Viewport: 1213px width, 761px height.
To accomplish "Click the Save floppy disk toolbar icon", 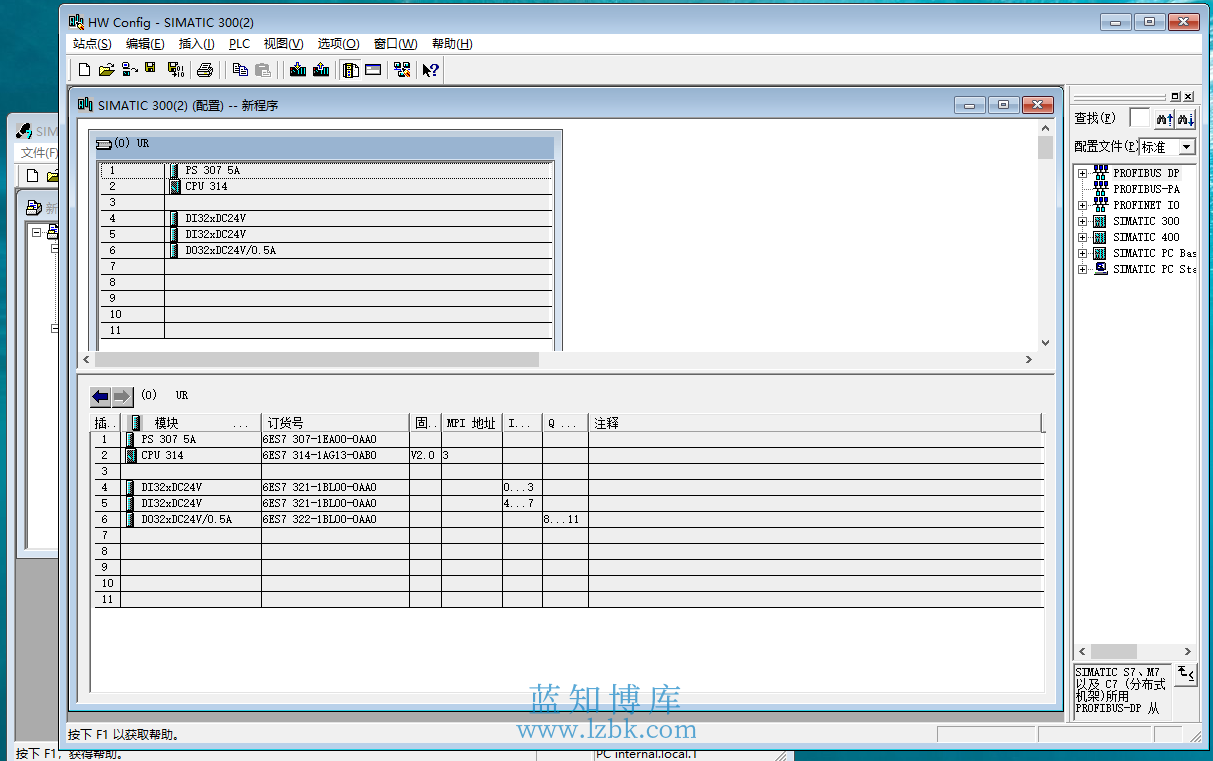I will pos(151,70).
